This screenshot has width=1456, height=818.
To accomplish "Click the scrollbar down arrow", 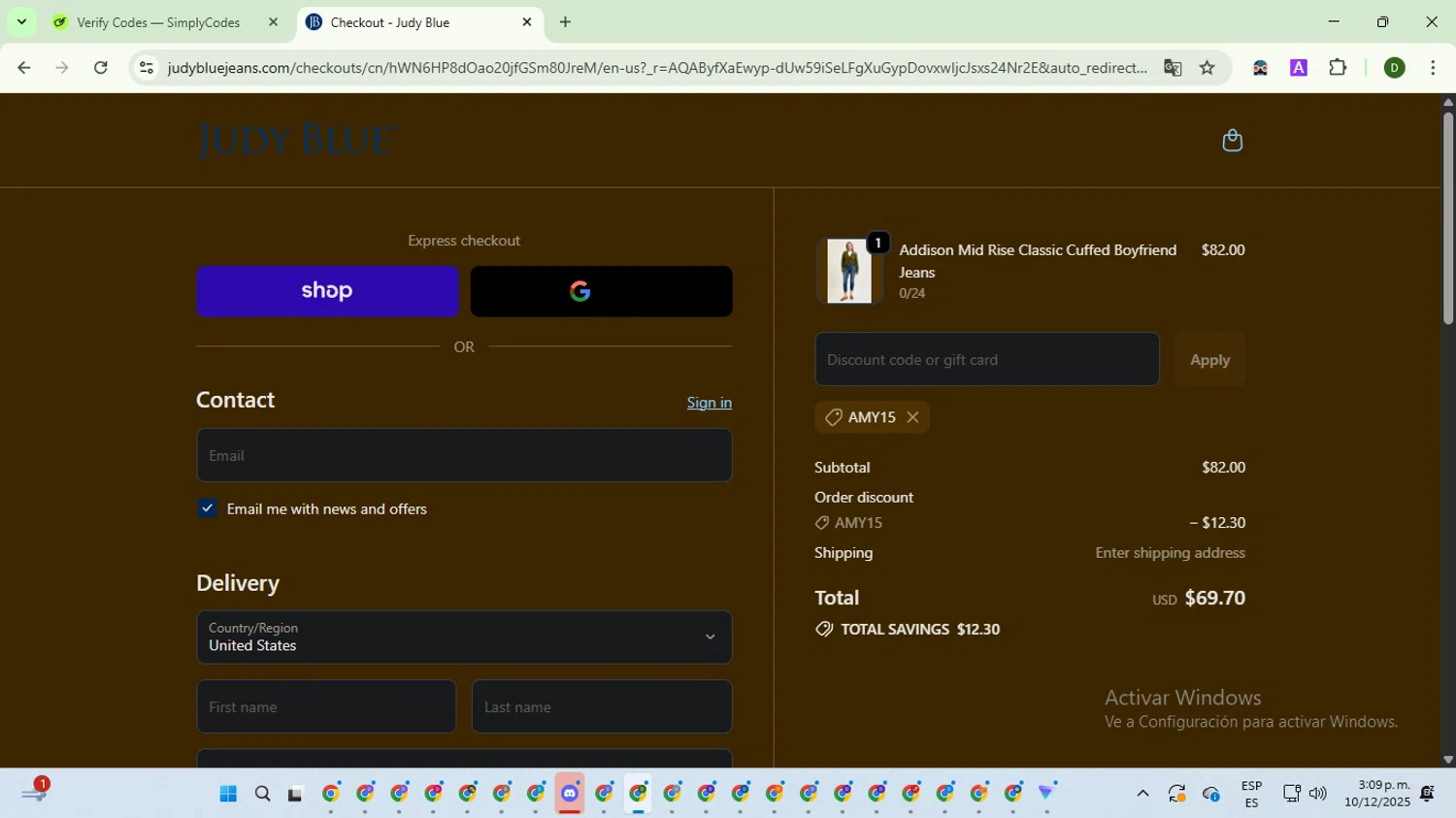I will [1447, 760].
